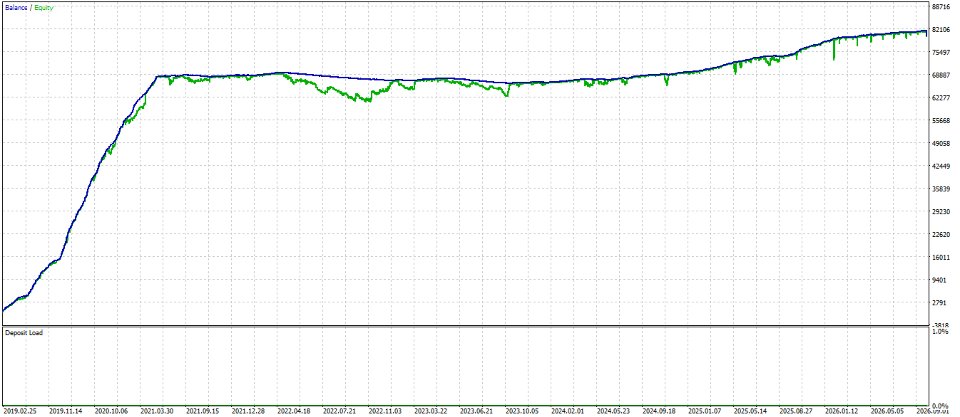This screenshot has height=417, width=960.
Task: Click the 2022.04.18 date label
Action: coord(296,412)
